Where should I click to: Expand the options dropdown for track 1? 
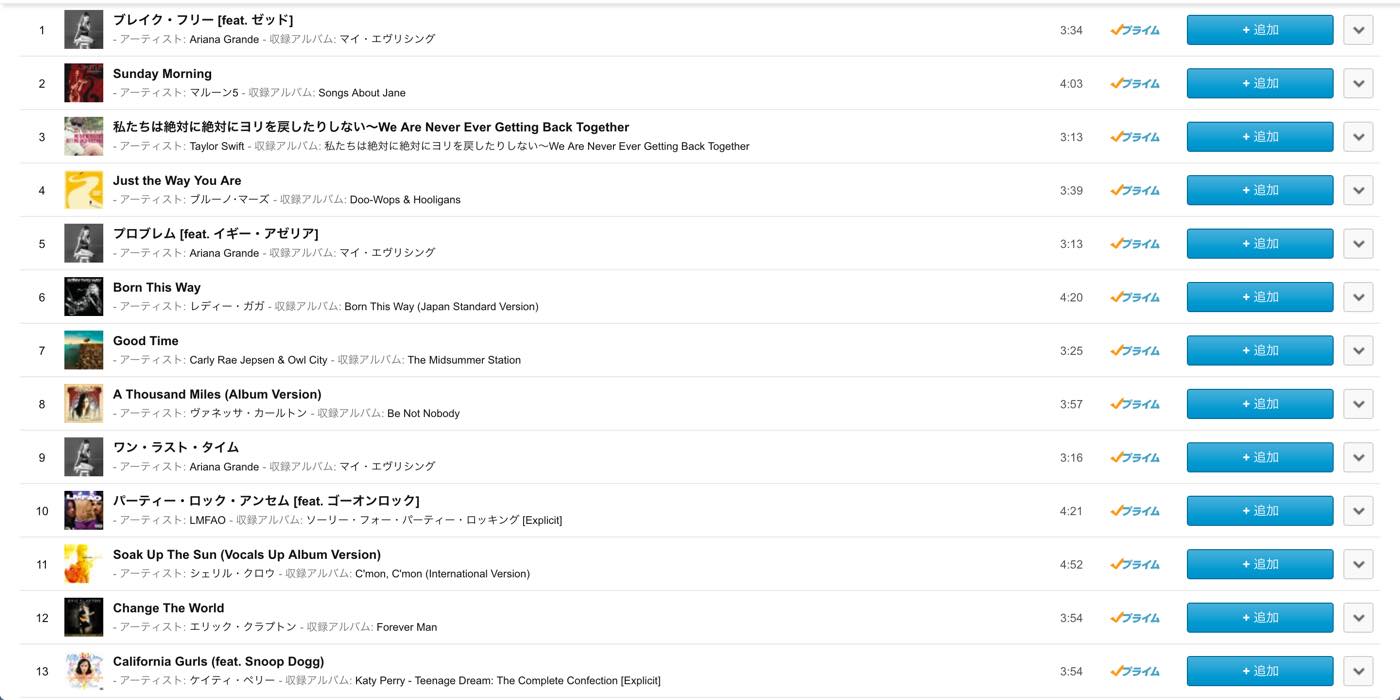click(1358, 30)
